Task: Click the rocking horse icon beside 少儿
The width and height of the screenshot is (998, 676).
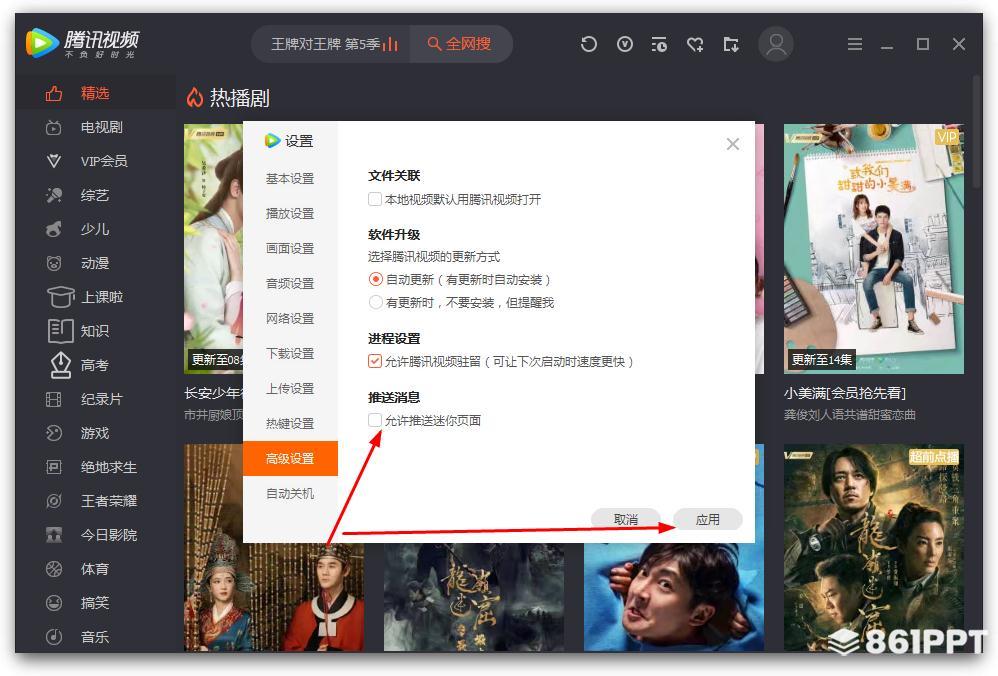Action: (x=54, y=229)
